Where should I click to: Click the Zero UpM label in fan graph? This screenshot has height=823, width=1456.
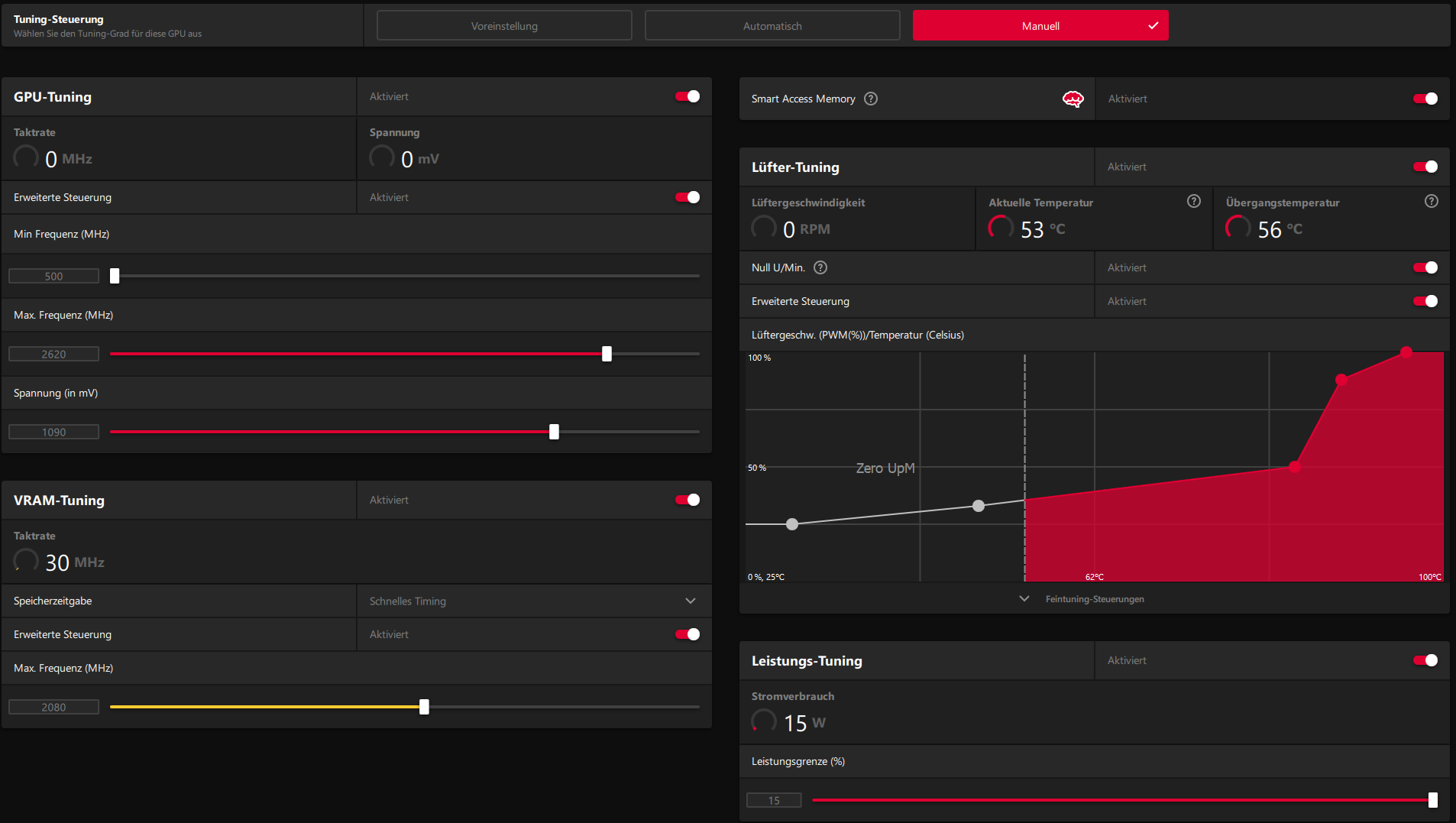(885, 468)
